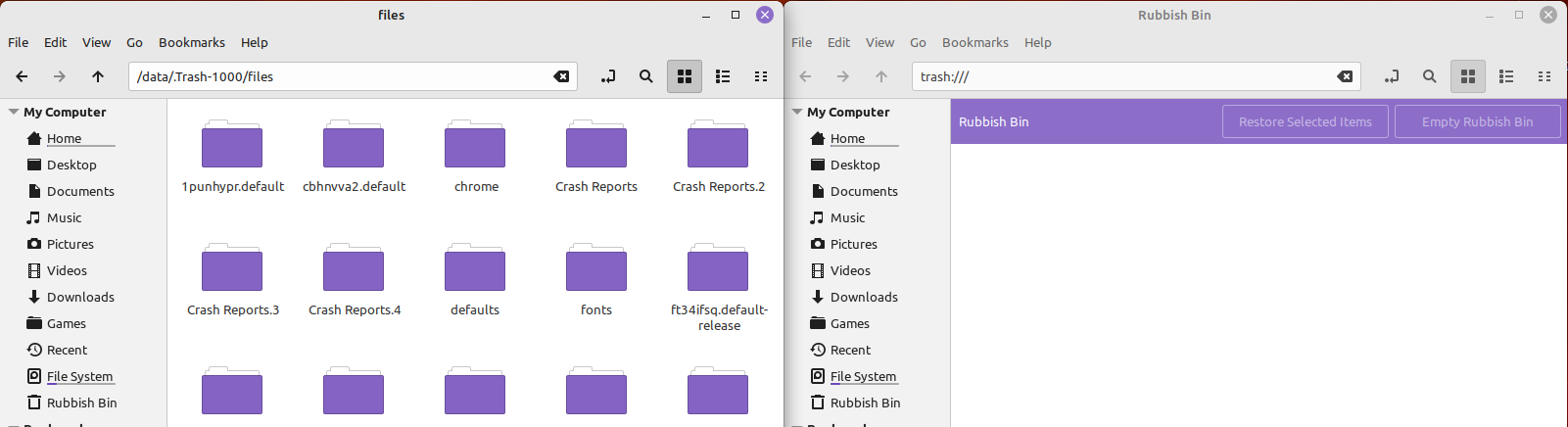This screenshot has height=427, width=1568.
Task: Select the Crash Reports folder
Action: pos(596,157)
